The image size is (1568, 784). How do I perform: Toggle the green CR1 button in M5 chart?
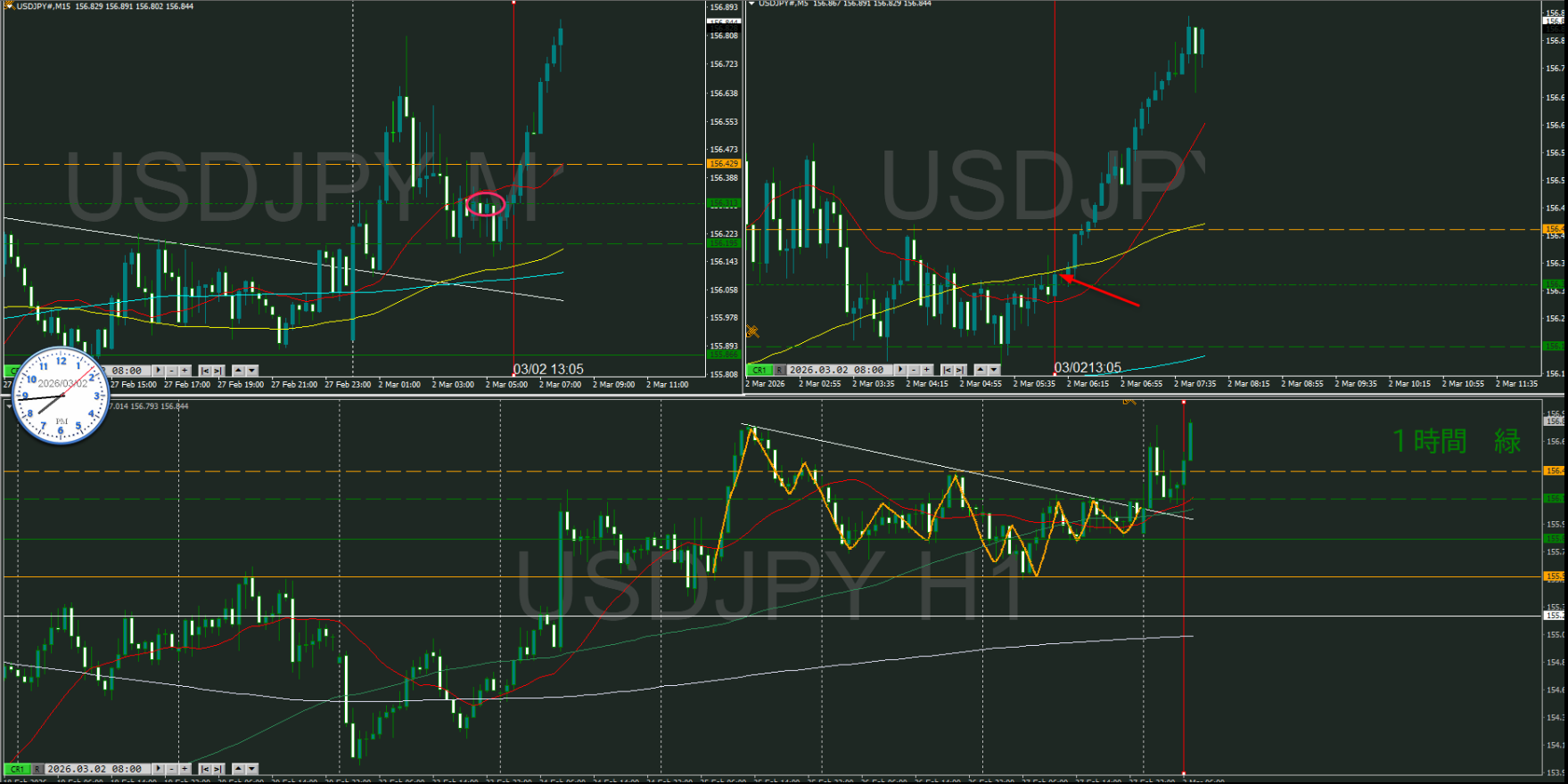759,370
